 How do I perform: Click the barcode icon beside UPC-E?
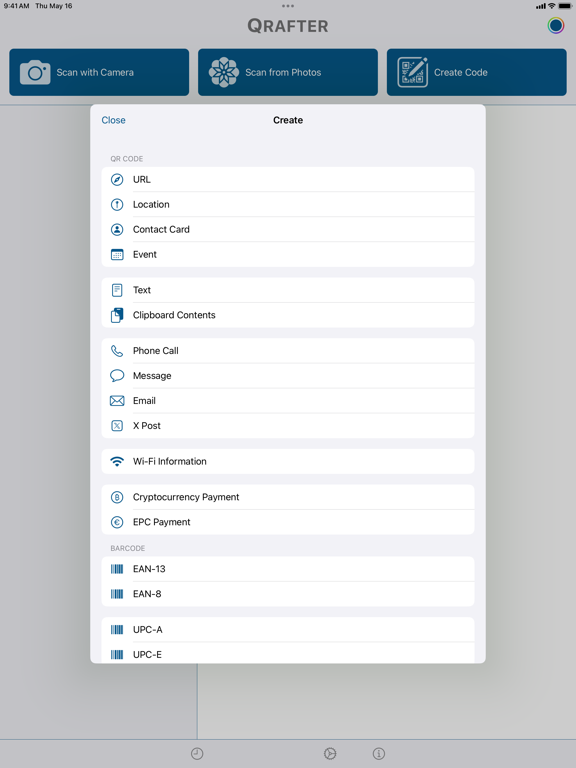(117, 655)
